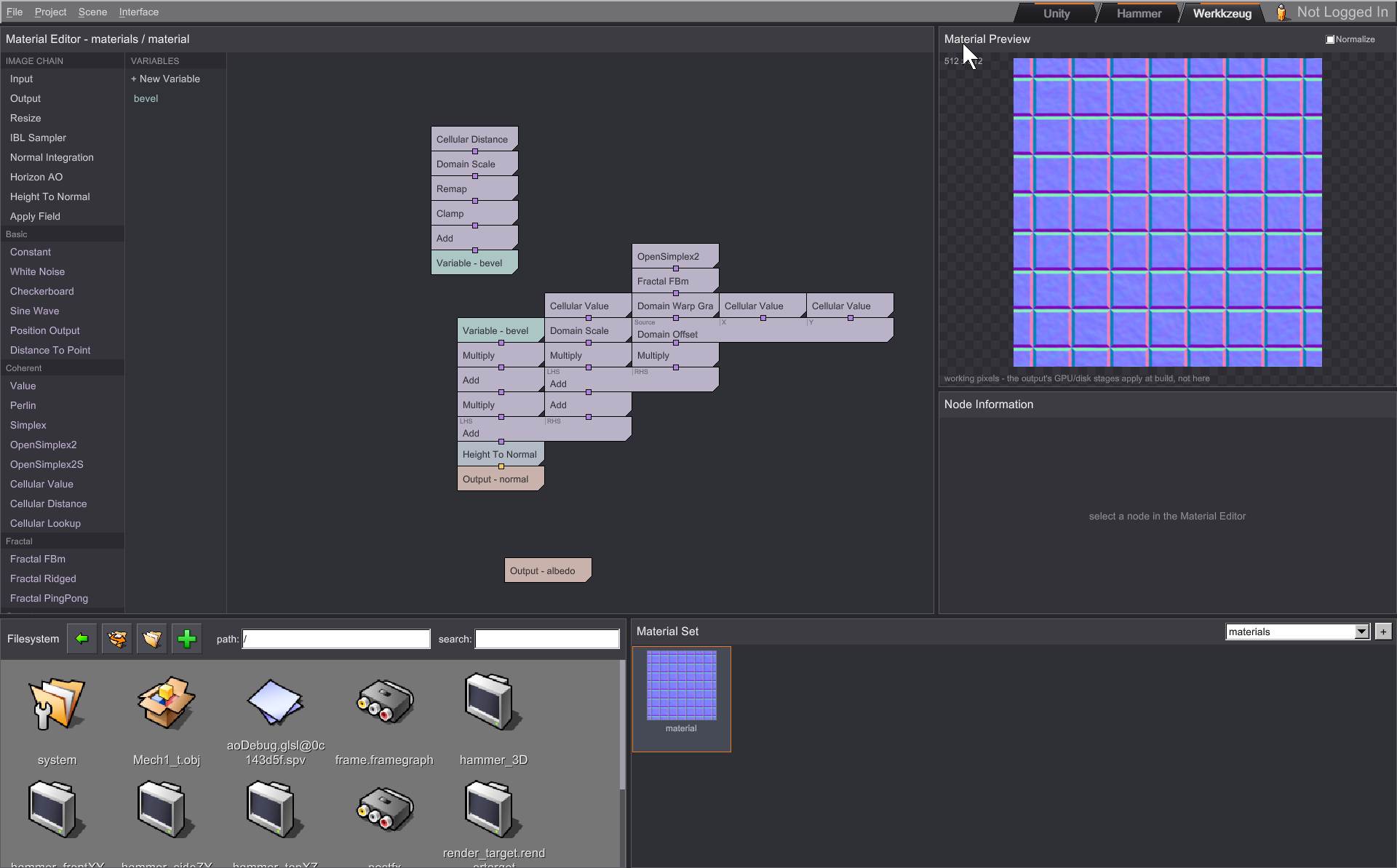Screen dimensions: 1397x868
Task: Select the material thumbnail in Material Set
Action: click(x=682, y=685)
